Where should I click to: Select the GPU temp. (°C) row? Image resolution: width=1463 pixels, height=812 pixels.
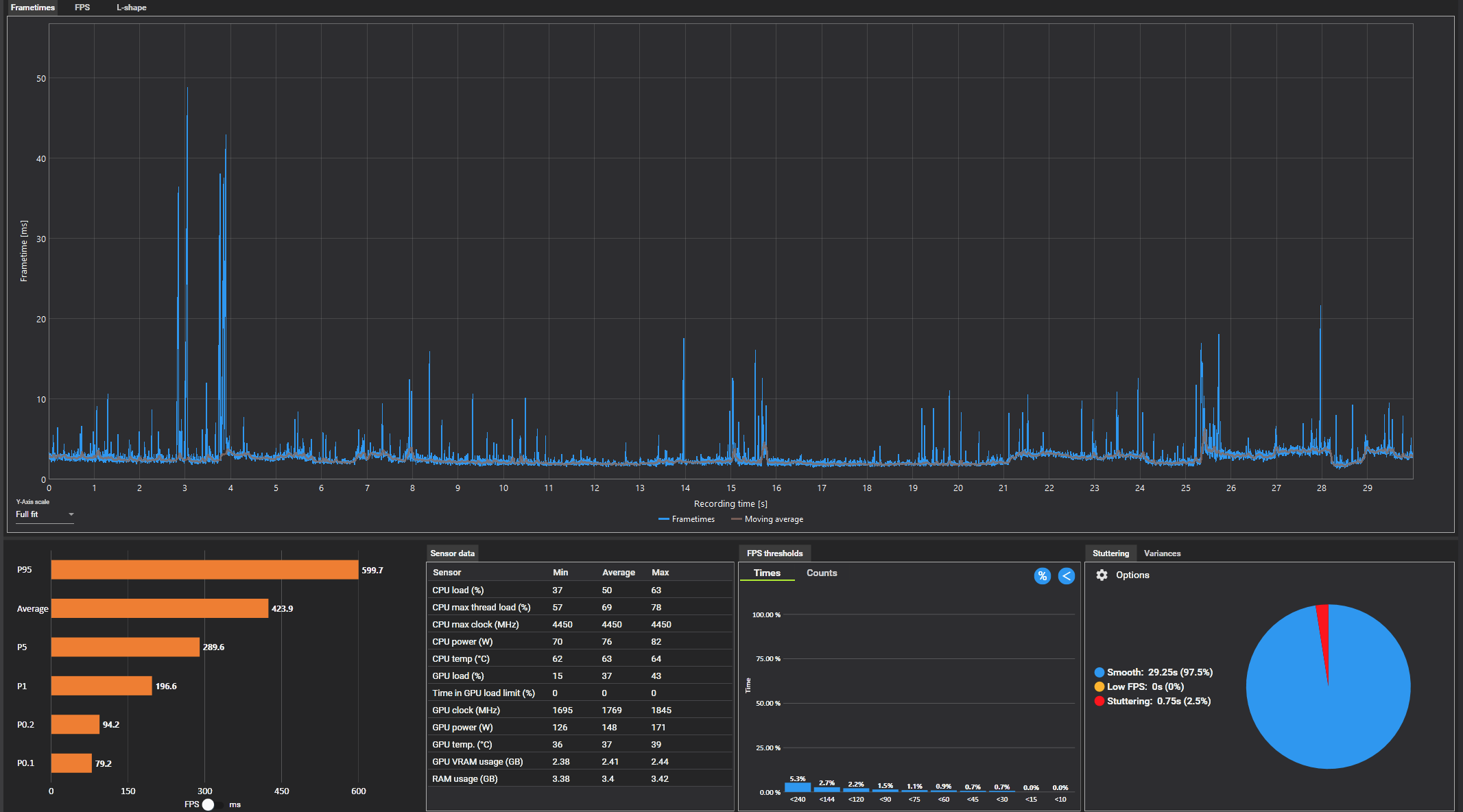580,744
